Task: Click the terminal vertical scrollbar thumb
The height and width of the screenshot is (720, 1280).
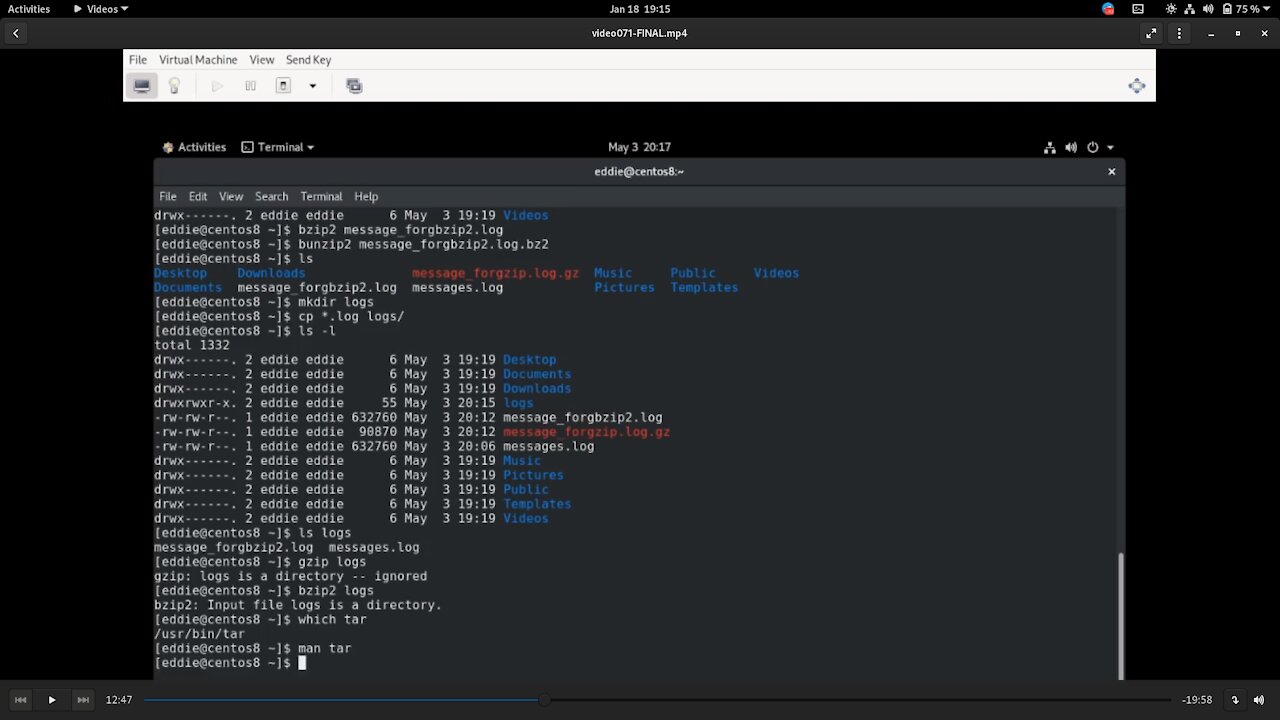Action: pyautogui.click(x=1120, y=615)
